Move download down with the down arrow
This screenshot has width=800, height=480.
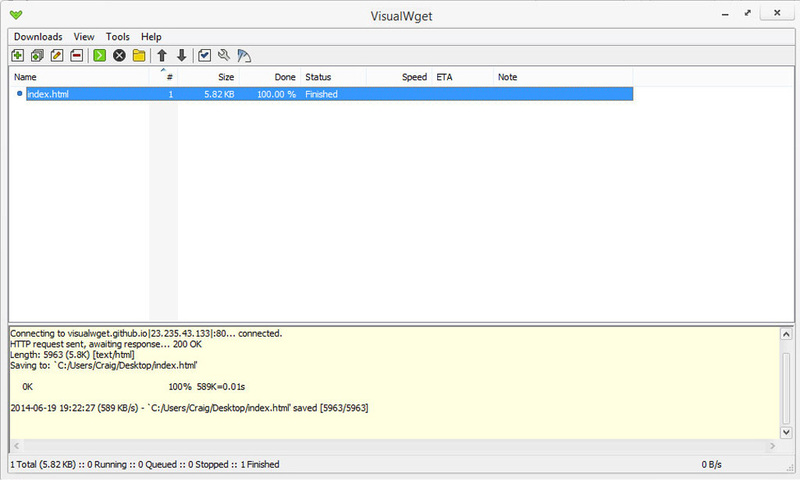(182, 55)
